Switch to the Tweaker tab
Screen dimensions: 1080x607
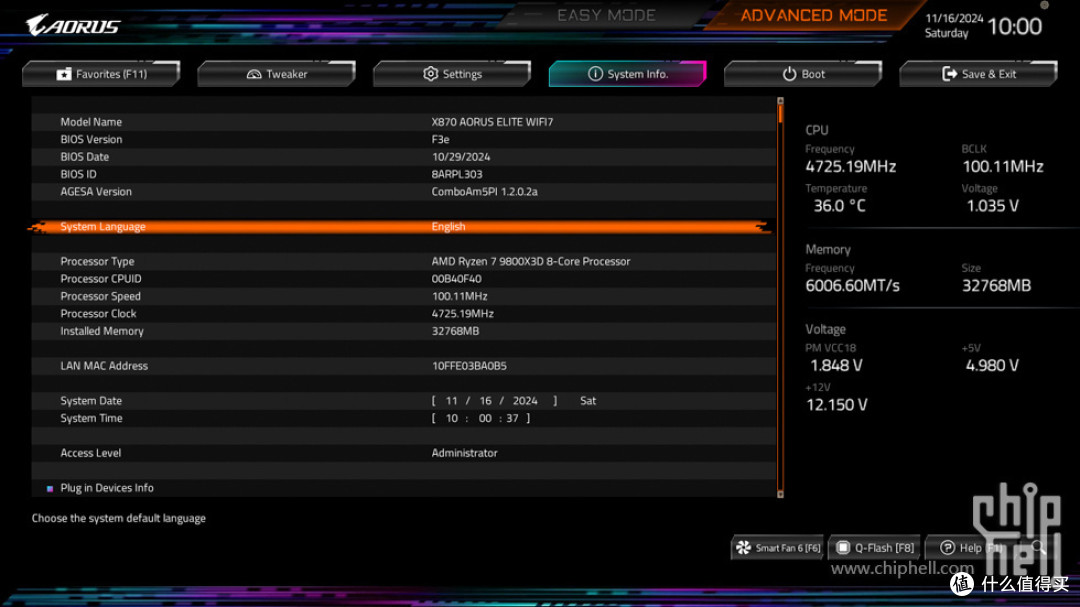(x=277, y=74)
